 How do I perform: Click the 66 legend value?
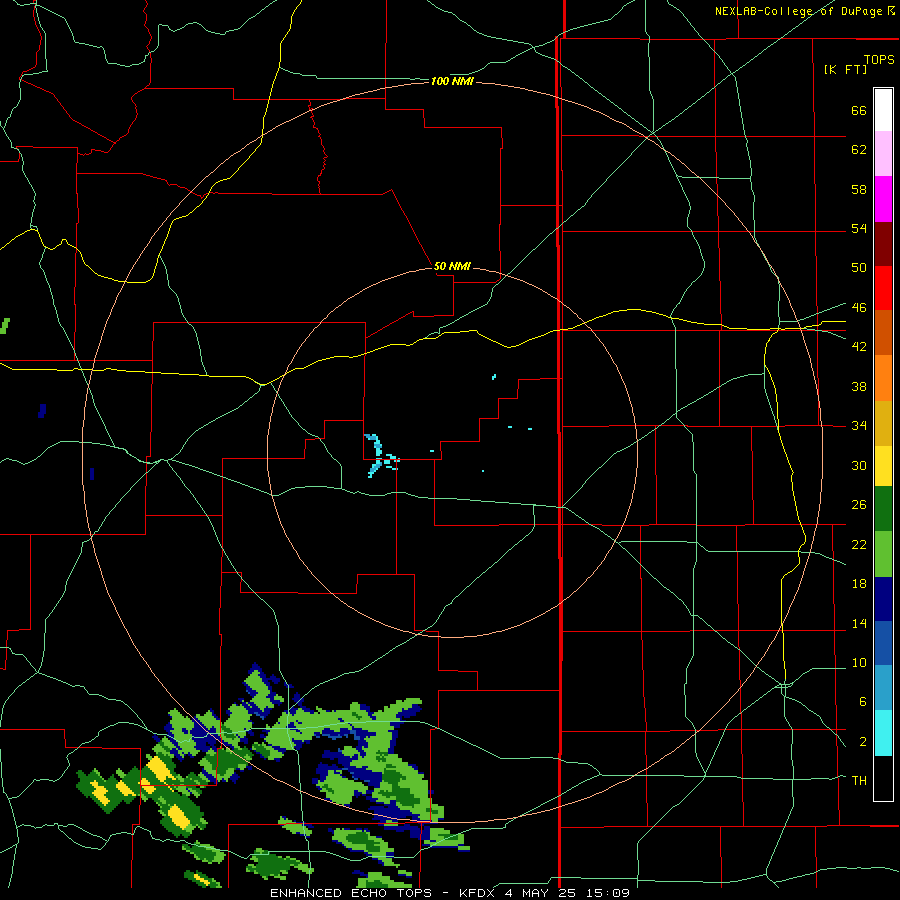[859, 110]
